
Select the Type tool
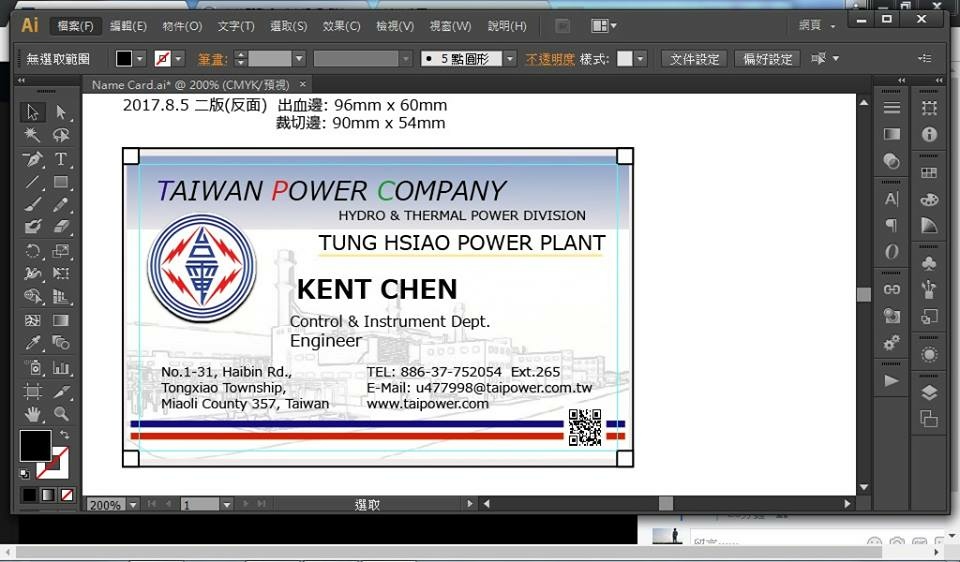[x=60, y=159]
